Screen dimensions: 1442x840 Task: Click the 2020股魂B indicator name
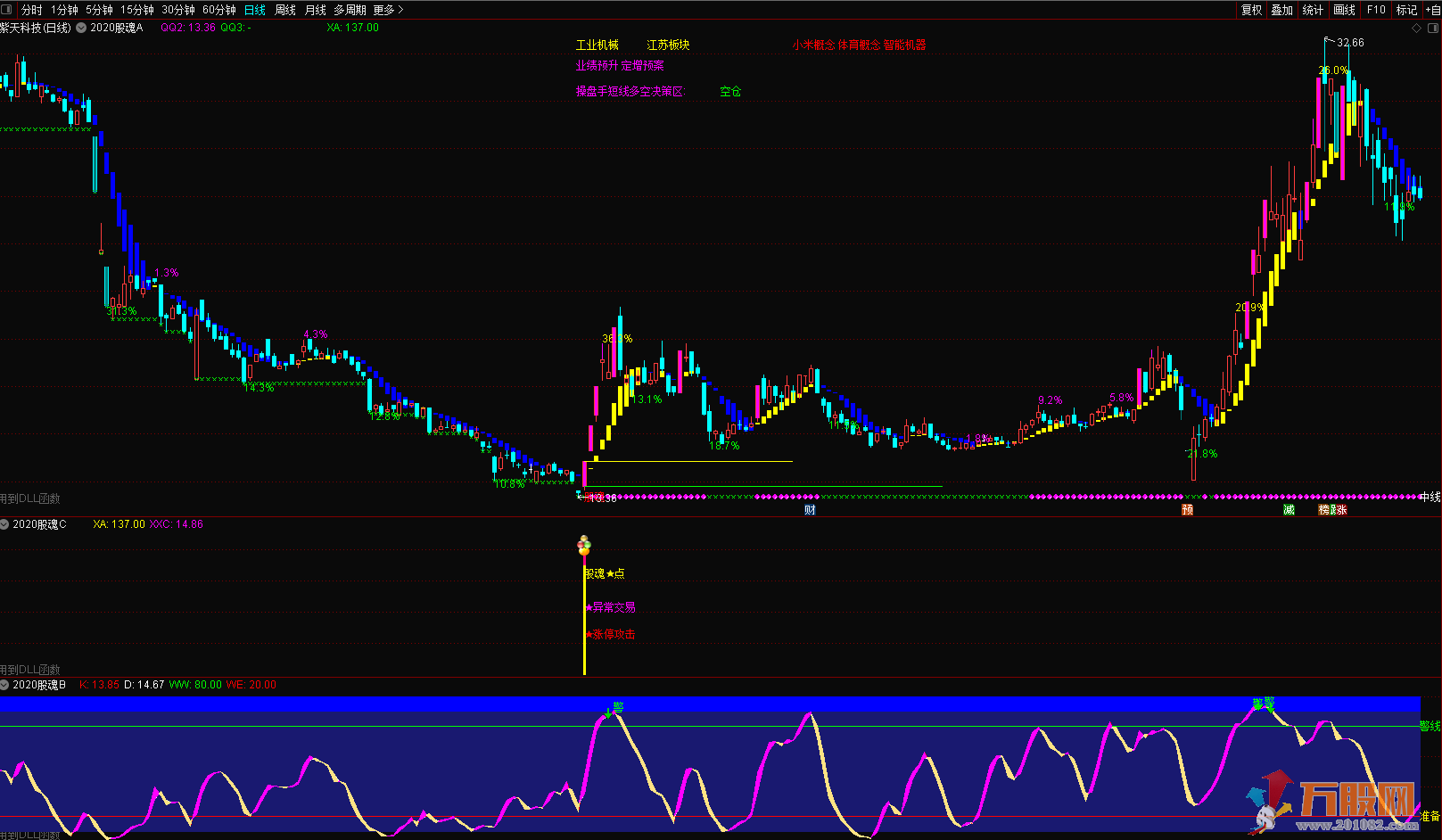[x=39, y=685]
